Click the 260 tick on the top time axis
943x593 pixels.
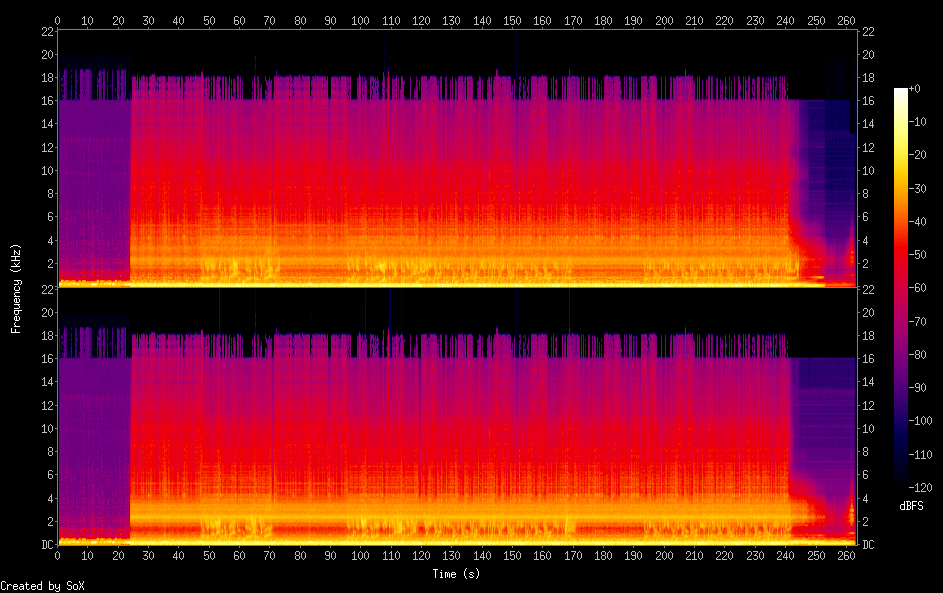pyautogui.click(x=846, y=19)
